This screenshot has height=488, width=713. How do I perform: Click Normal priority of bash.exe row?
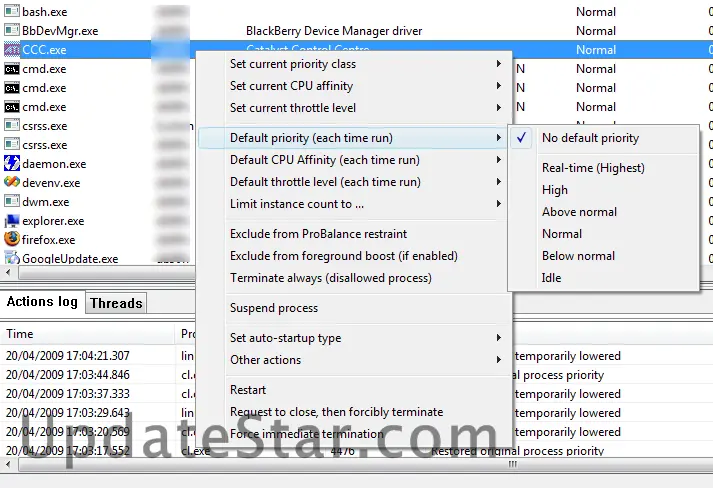tap(596, 12)
